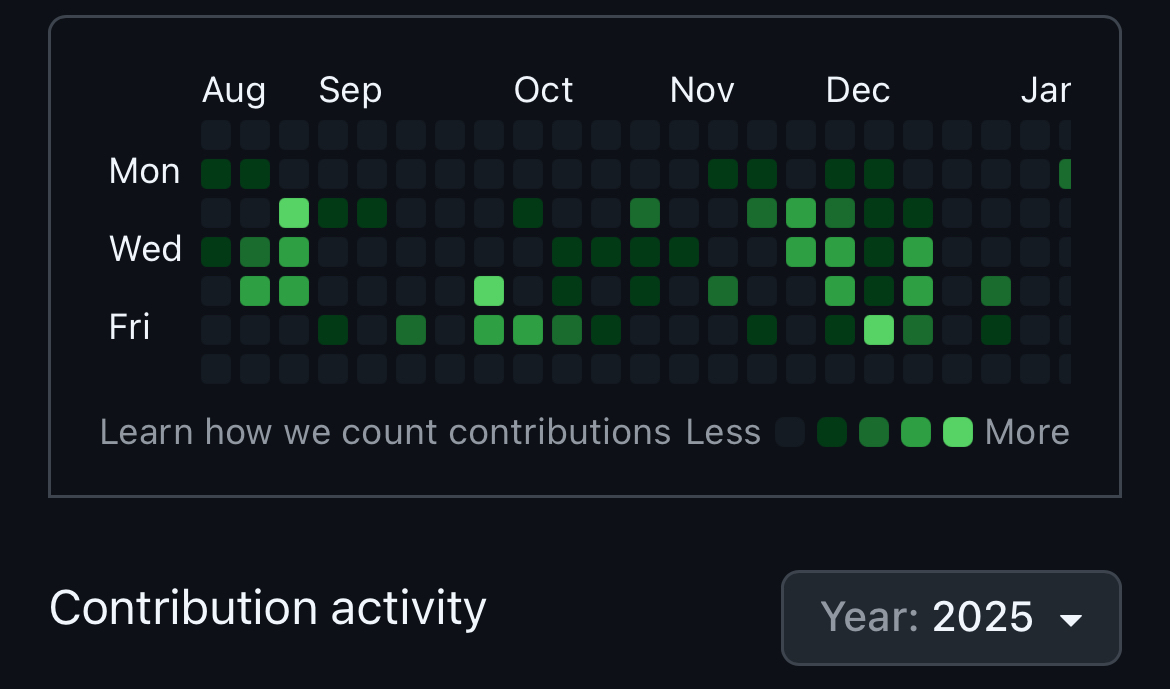Select the brightest green cell in the Tuesday row
This screenshot has height=689, width=1170.
pos(294,213)
